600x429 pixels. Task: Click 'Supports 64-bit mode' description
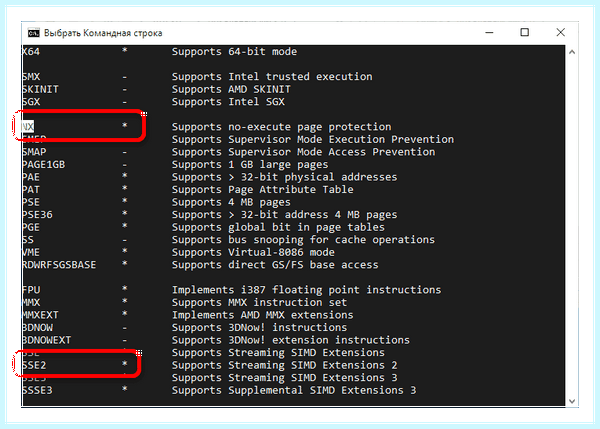234,52
